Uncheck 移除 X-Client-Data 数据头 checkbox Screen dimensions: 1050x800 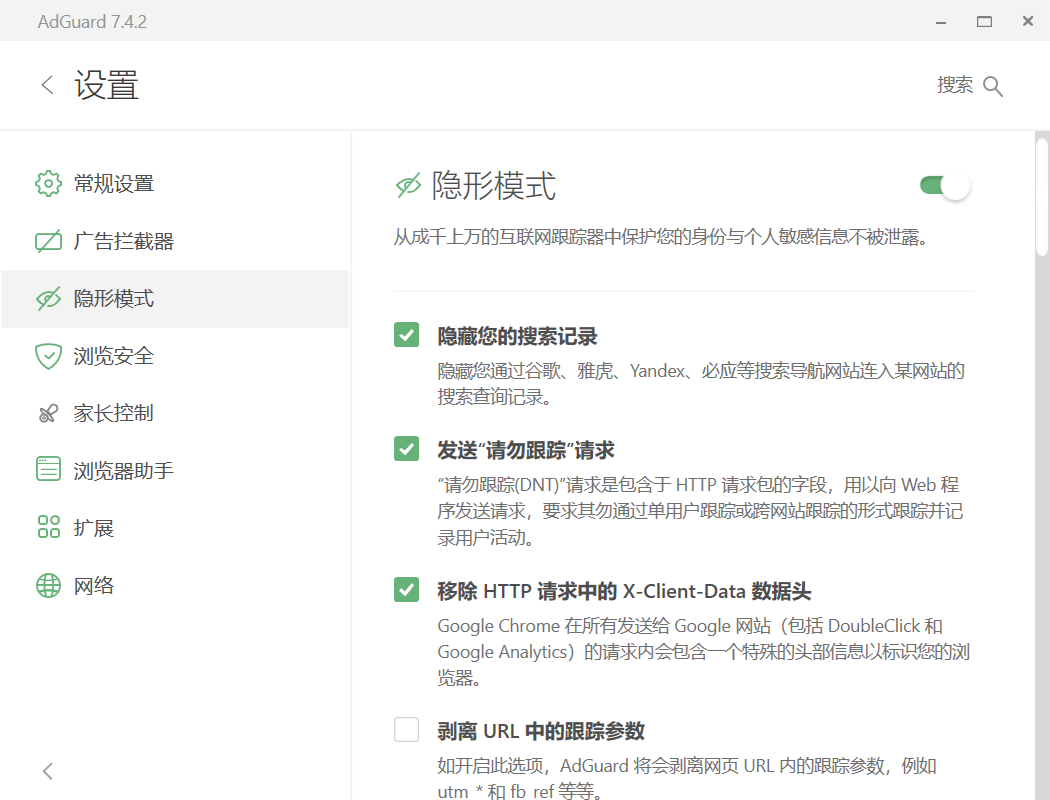point(406,590)
